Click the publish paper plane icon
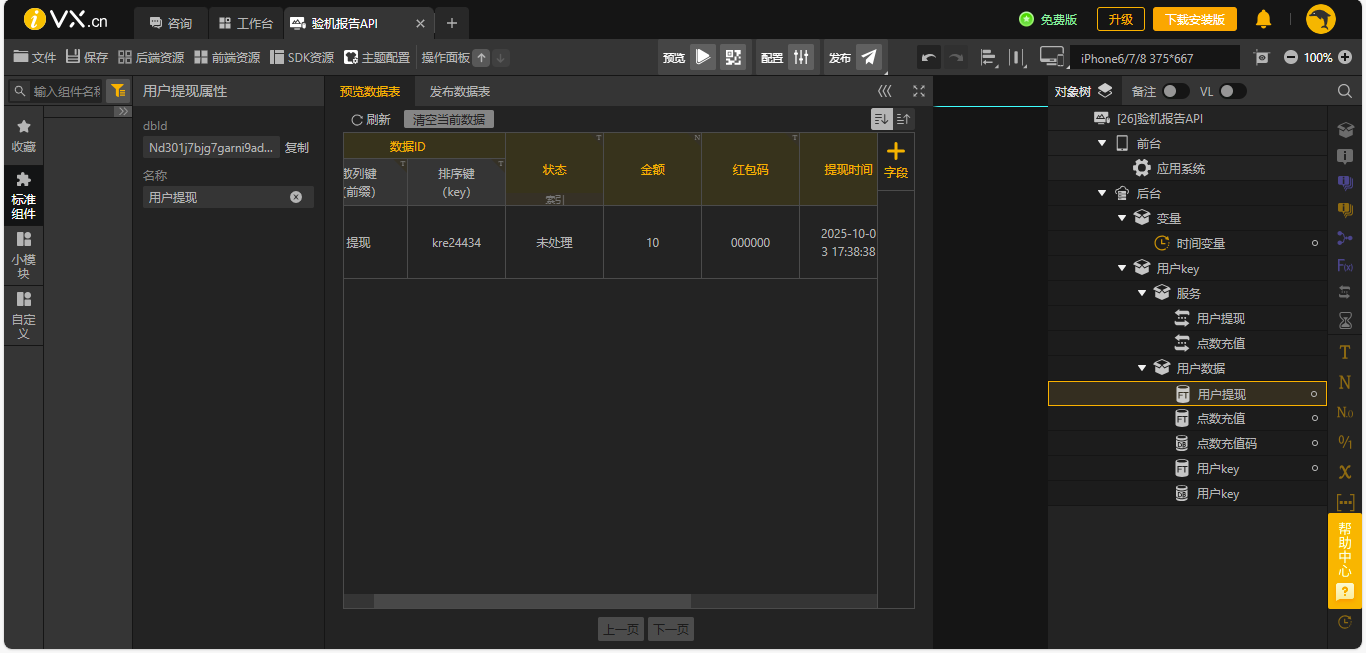This screenshot has height=653, width=1366. point(869,57)
